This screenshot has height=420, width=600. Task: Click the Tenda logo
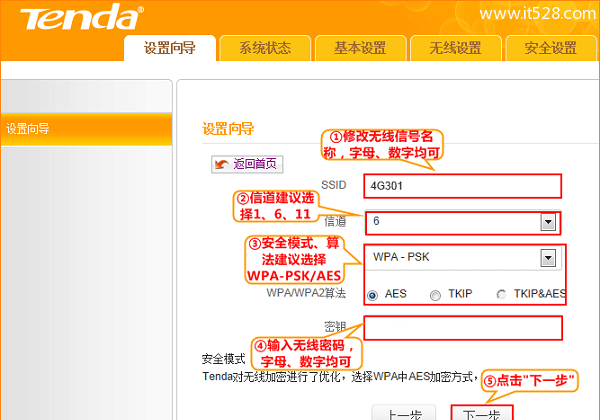tap(82, 17)
